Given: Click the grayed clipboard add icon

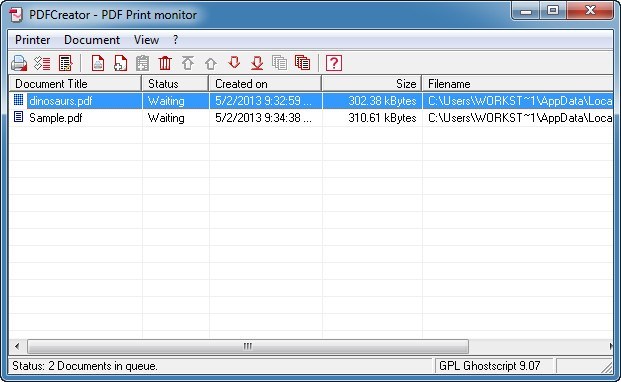Looking at the screenshot, I should (143, 63).
